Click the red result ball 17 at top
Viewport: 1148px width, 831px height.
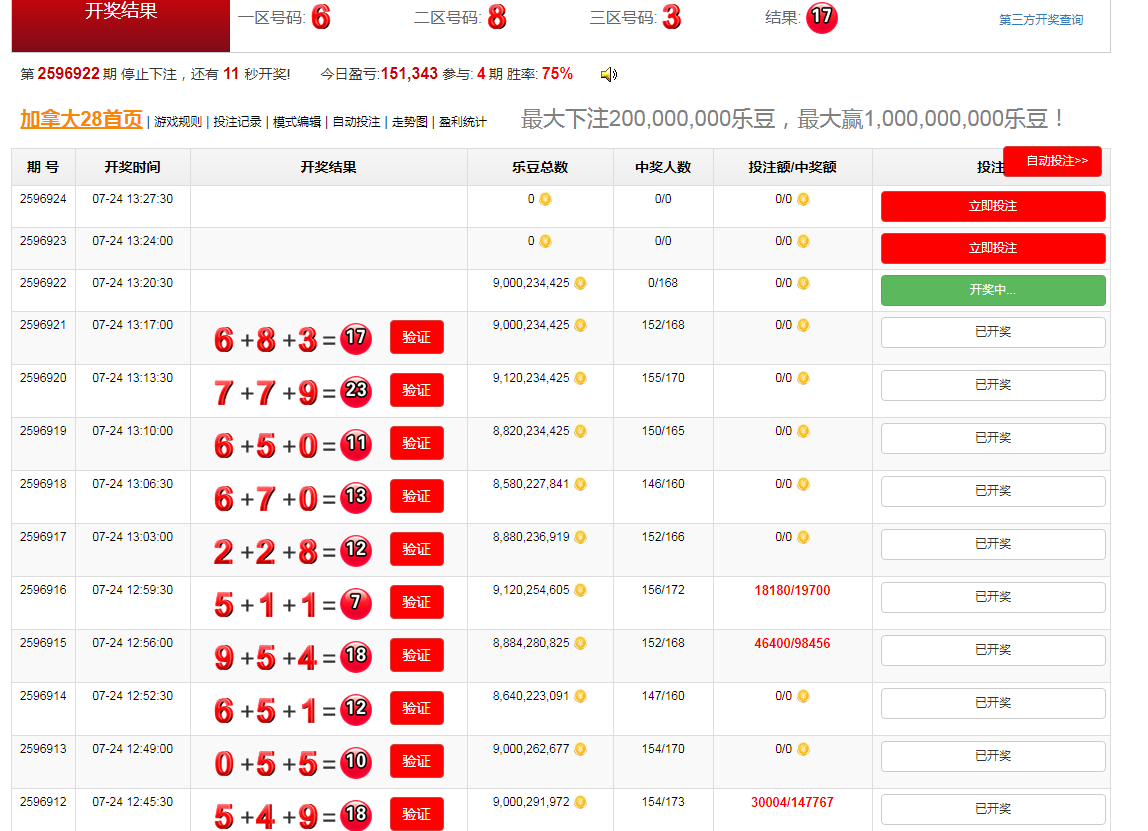click(x=821, y=17)
